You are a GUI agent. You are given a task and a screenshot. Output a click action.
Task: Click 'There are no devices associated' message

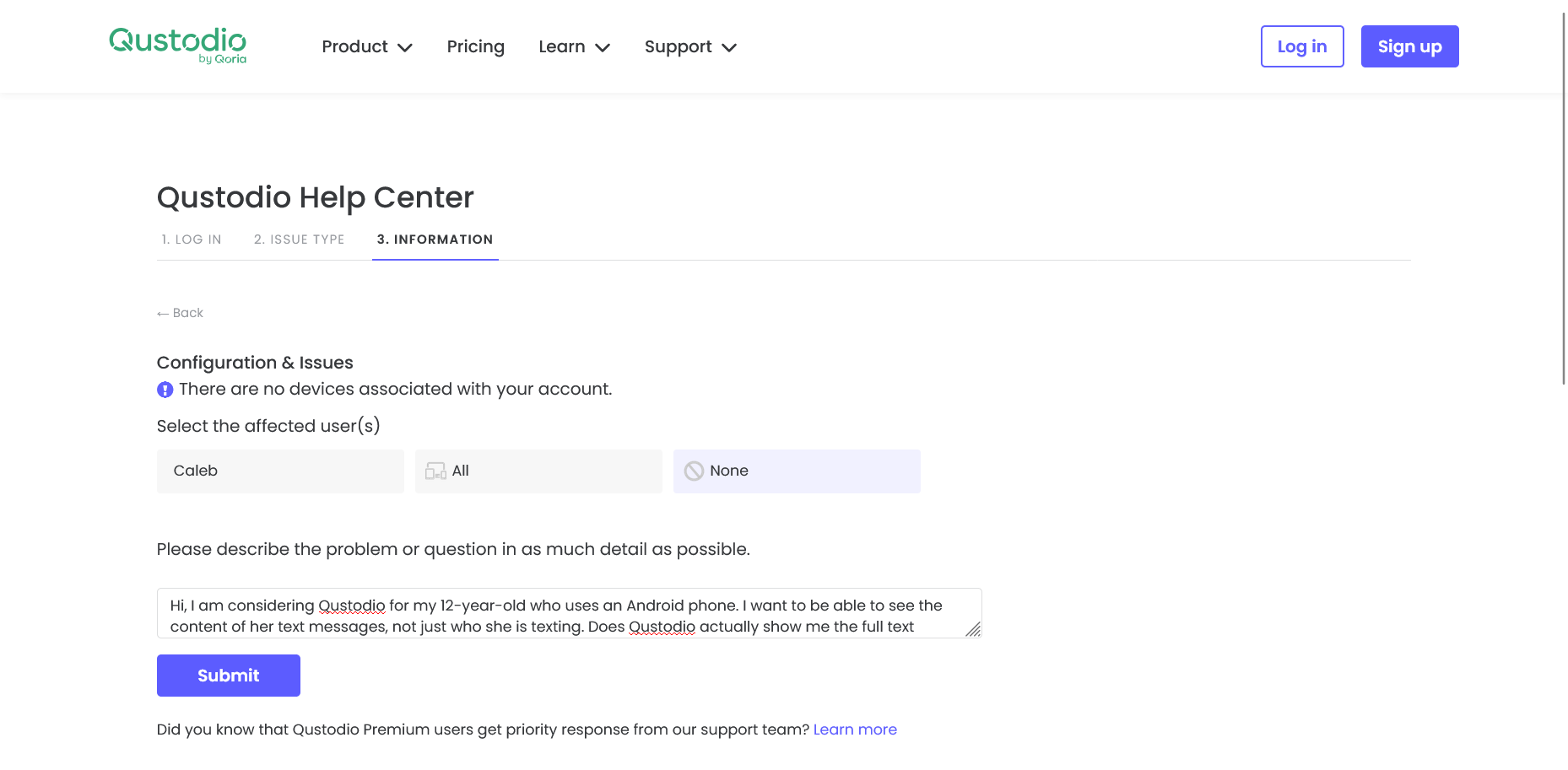coord(396,389)
